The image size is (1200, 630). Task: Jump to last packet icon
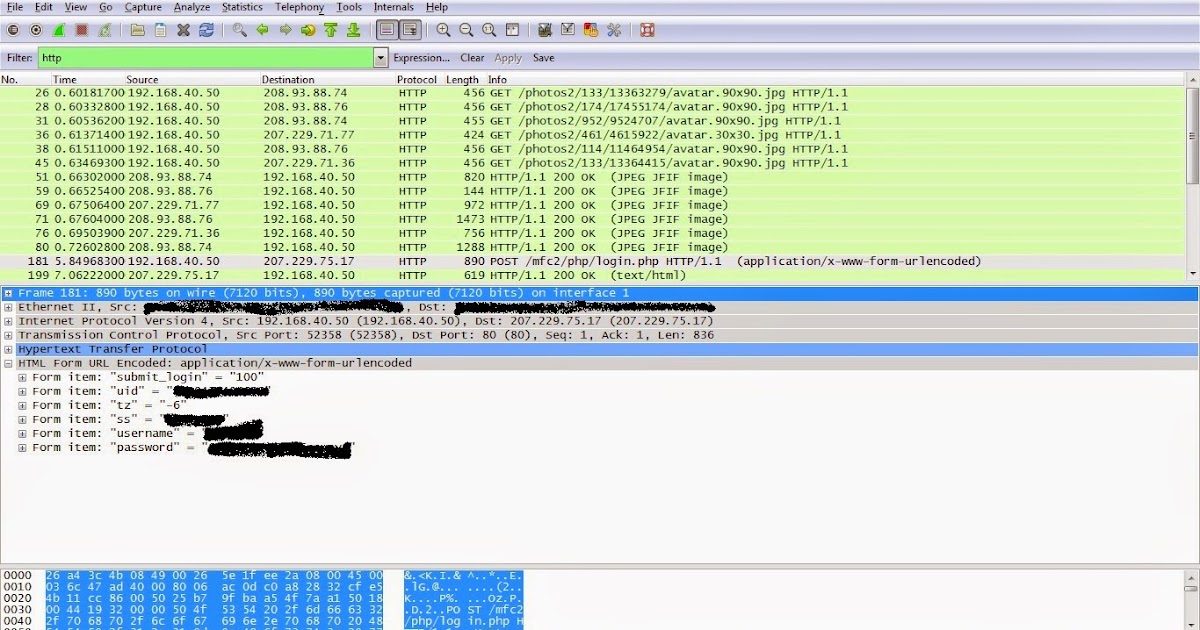[x=353, y=30]
